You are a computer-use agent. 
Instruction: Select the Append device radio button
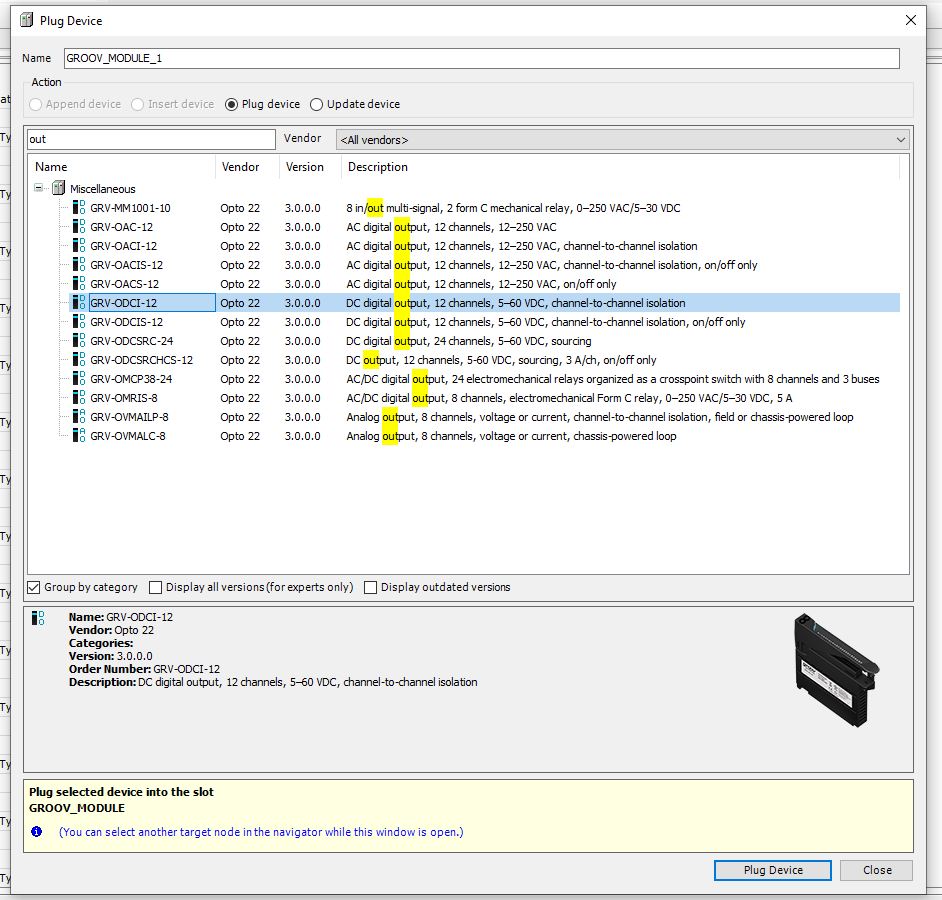point(35,104)
